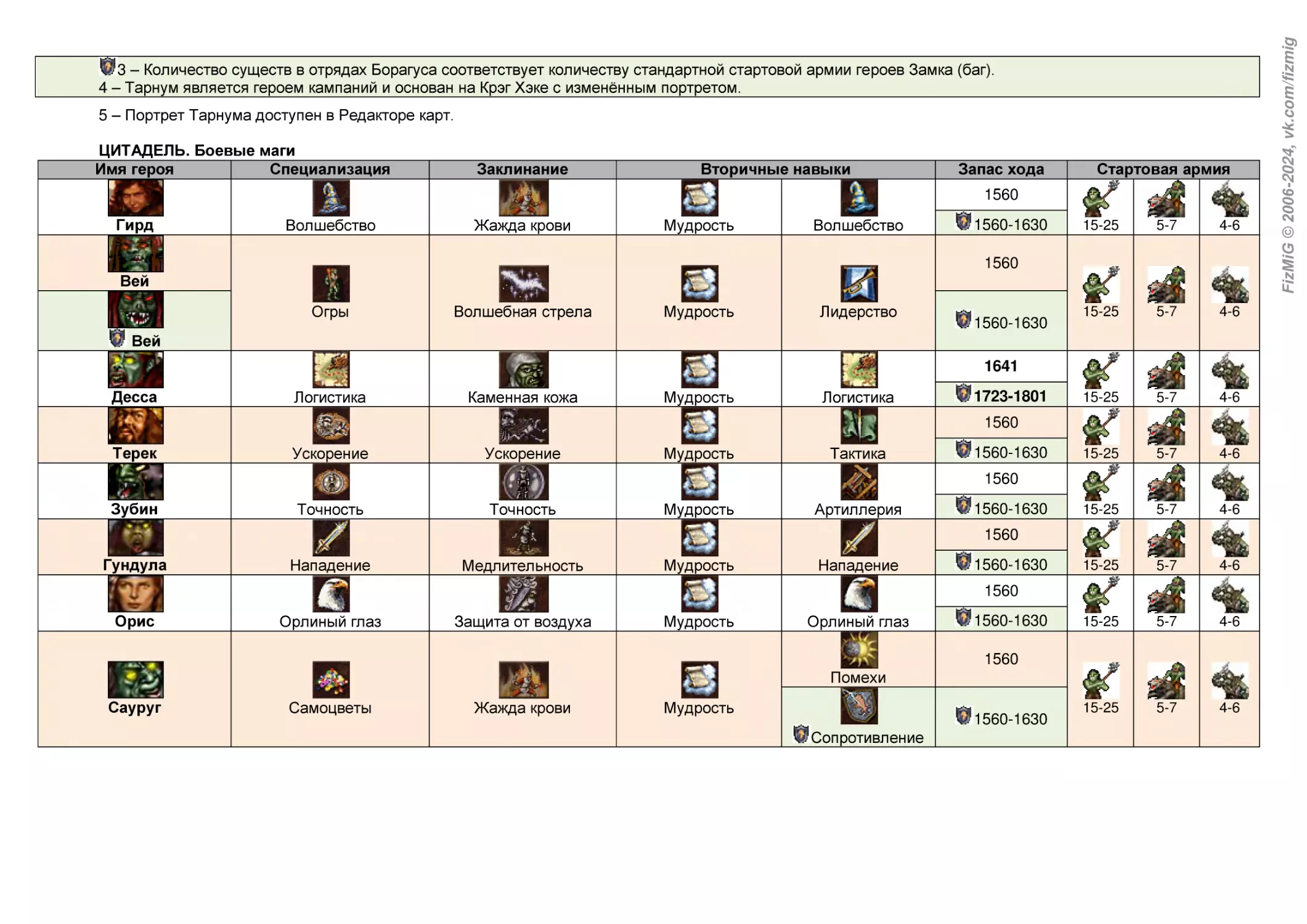Click Сауруг's portrait
This screenshot has height=924, width=1307.
136,680
